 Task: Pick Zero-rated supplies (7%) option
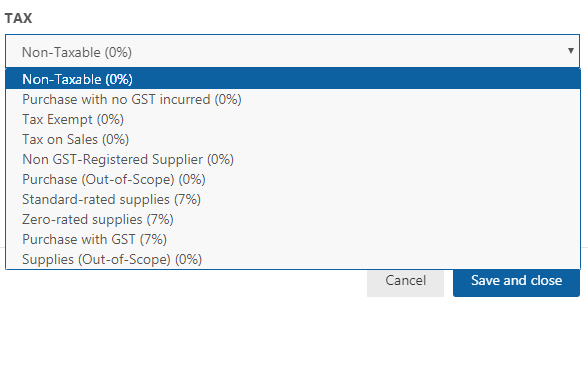[x=293, y=219]
